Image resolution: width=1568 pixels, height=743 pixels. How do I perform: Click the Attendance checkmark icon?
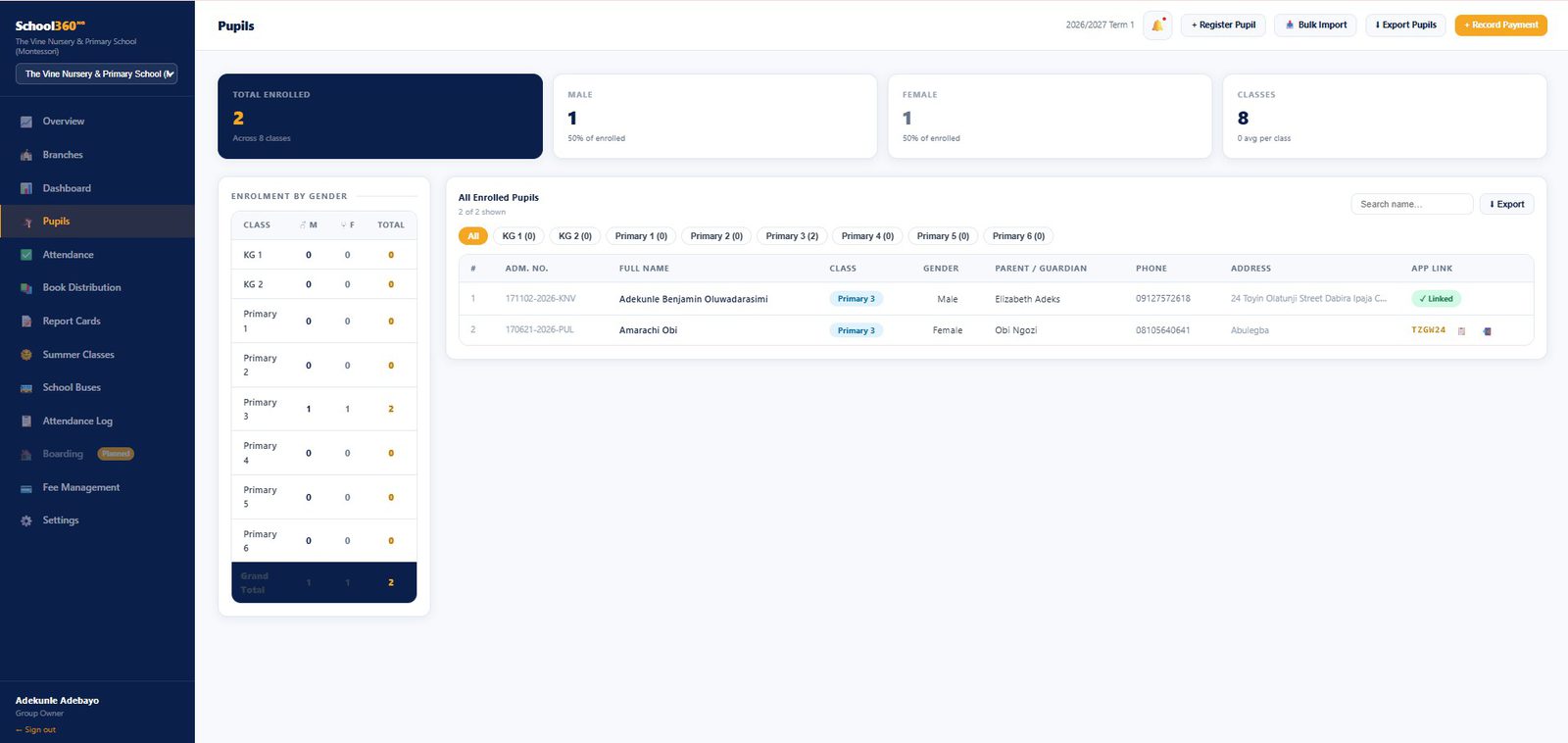(x=26, y=255)
